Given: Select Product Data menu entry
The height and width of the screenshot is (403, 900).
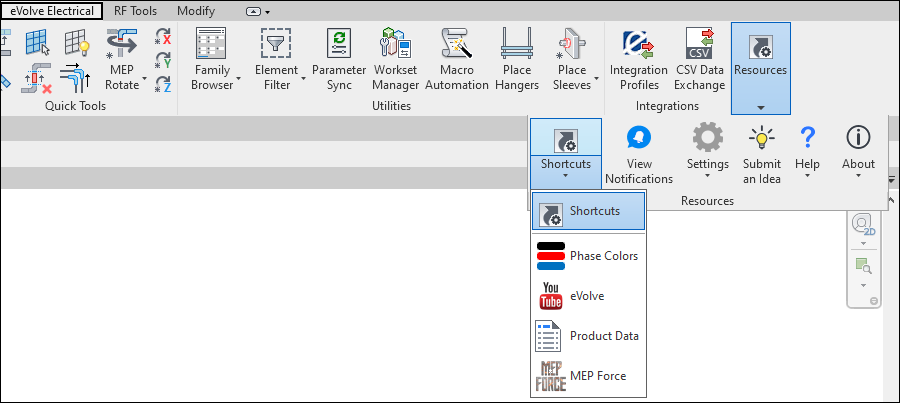Looking at the screenshot, I should (x=588, y=336).
